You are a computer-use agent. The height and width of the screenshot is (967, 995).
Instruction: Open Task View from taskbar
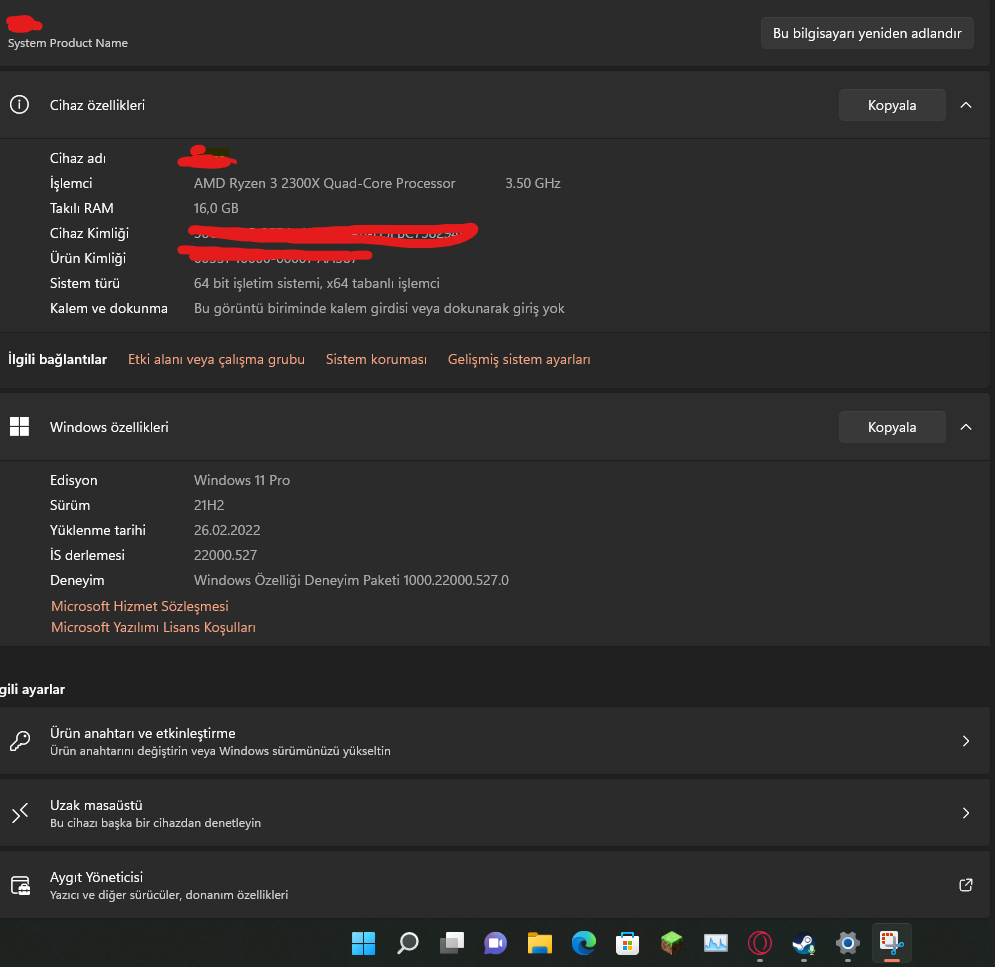(452, 943)
